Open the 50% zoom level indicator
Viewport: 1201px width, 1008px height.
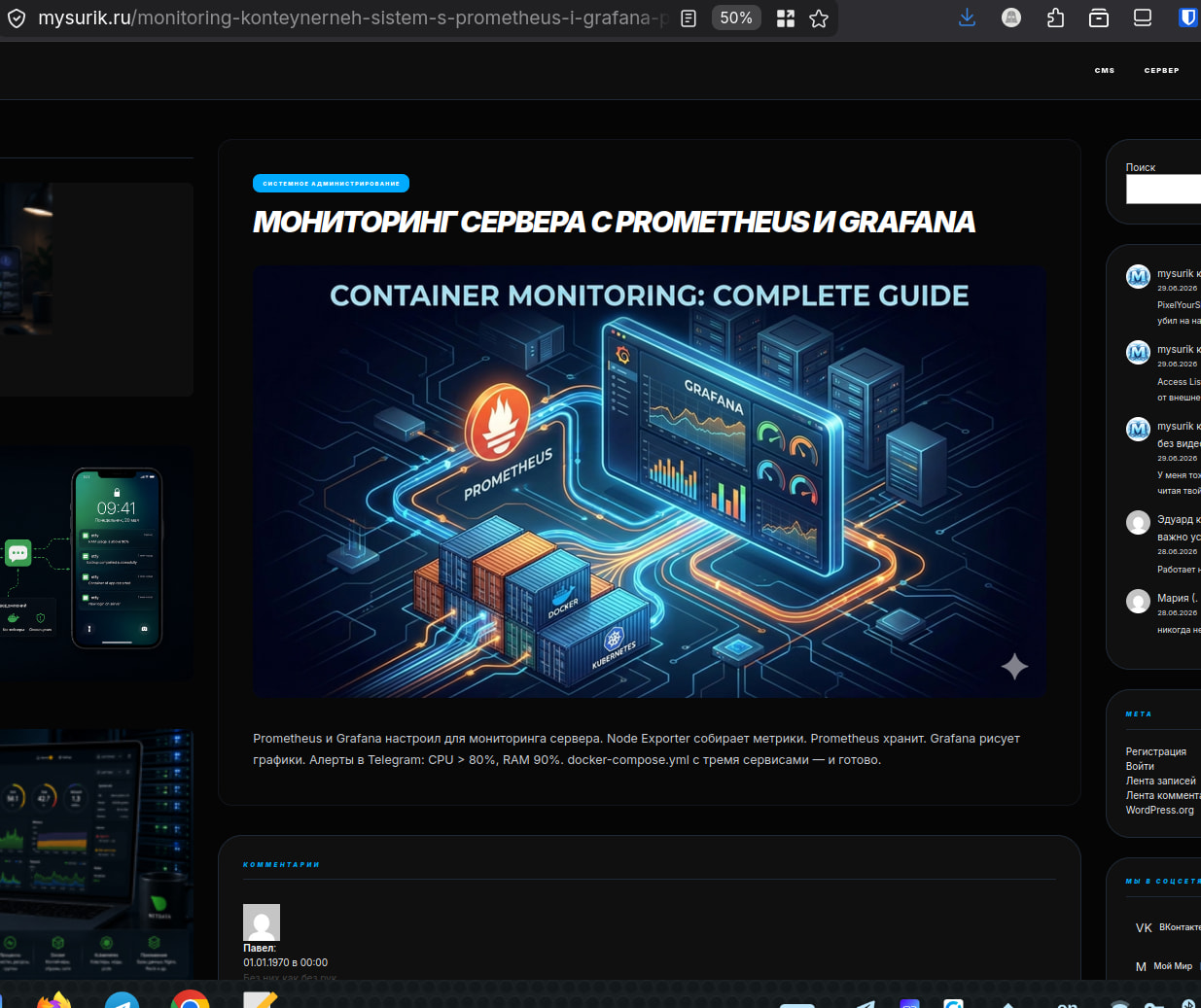pos(736,17)
